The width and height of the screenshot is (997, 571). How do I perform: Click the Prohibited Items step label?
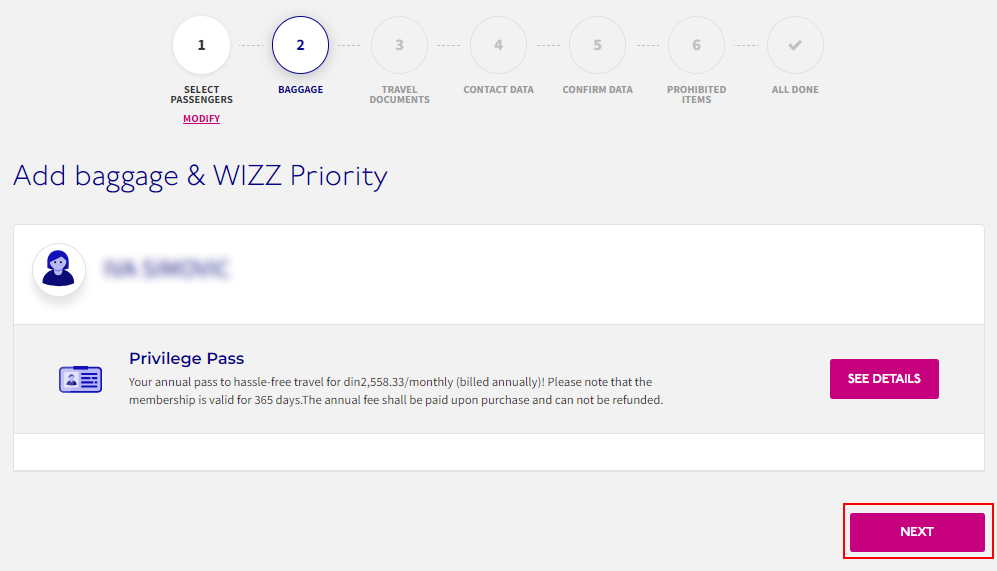[696, 95]
